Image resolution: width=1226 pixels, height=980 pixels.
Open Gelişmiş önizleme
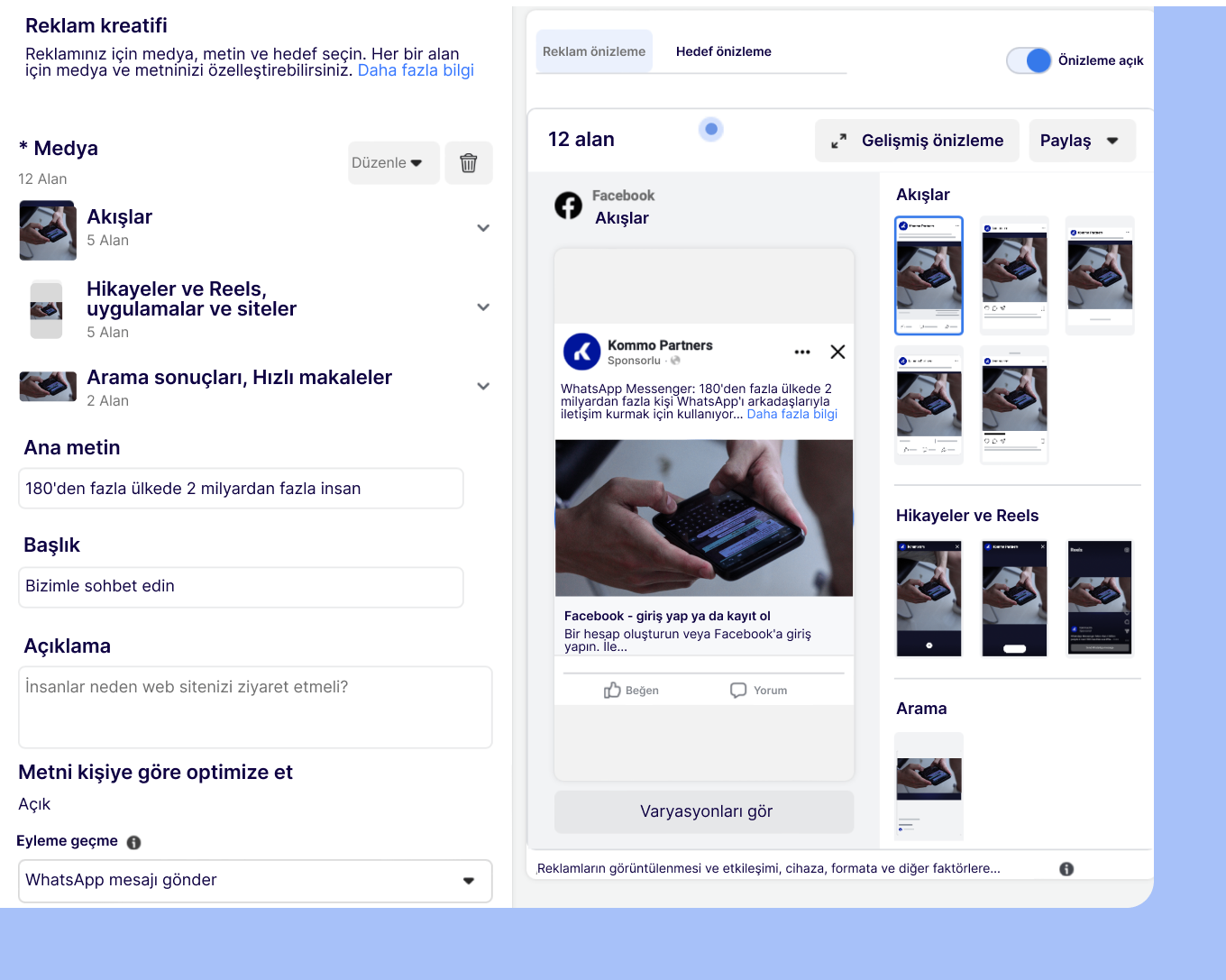coord(917,141)
